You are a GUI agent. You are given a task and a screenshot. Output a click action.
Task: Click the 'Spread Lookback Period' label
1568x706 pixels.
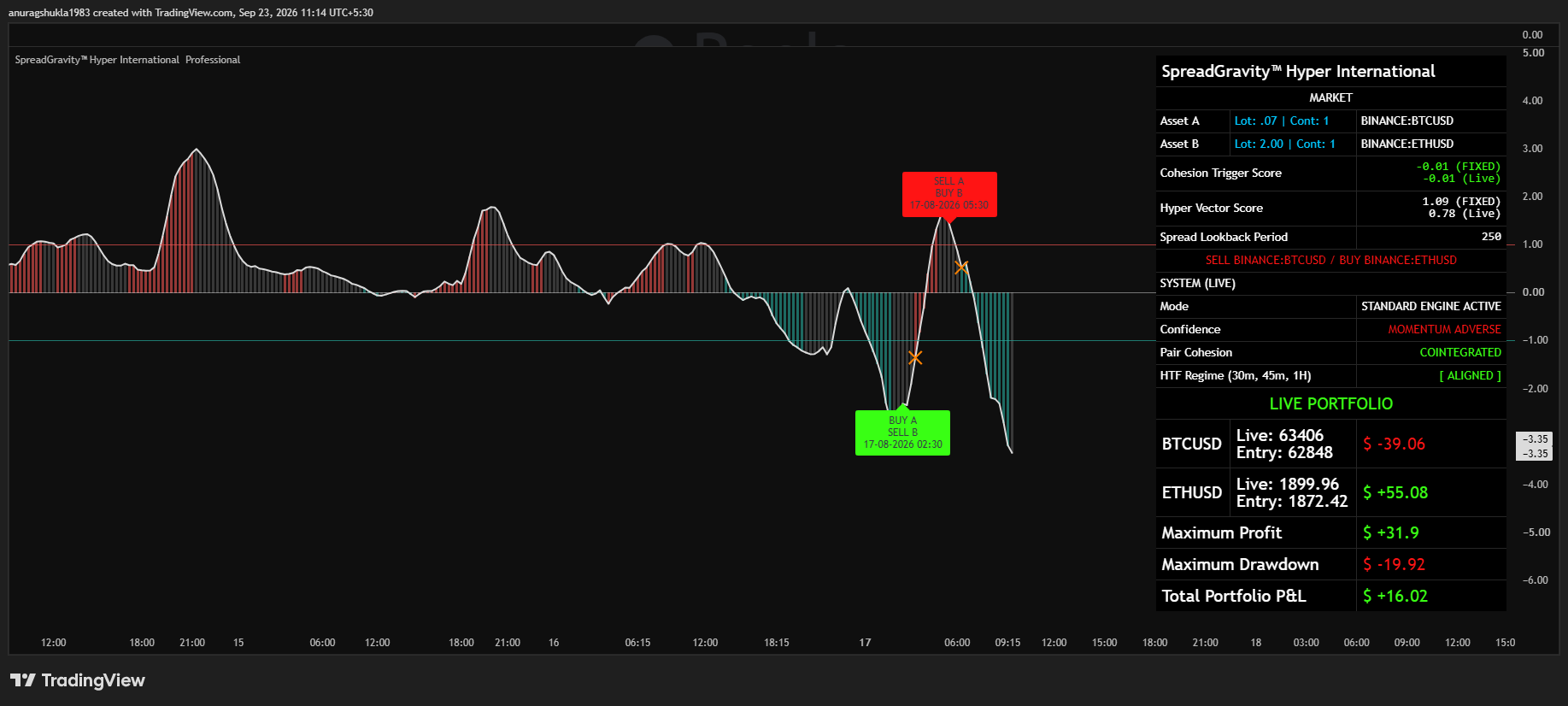coord(1224,238)
